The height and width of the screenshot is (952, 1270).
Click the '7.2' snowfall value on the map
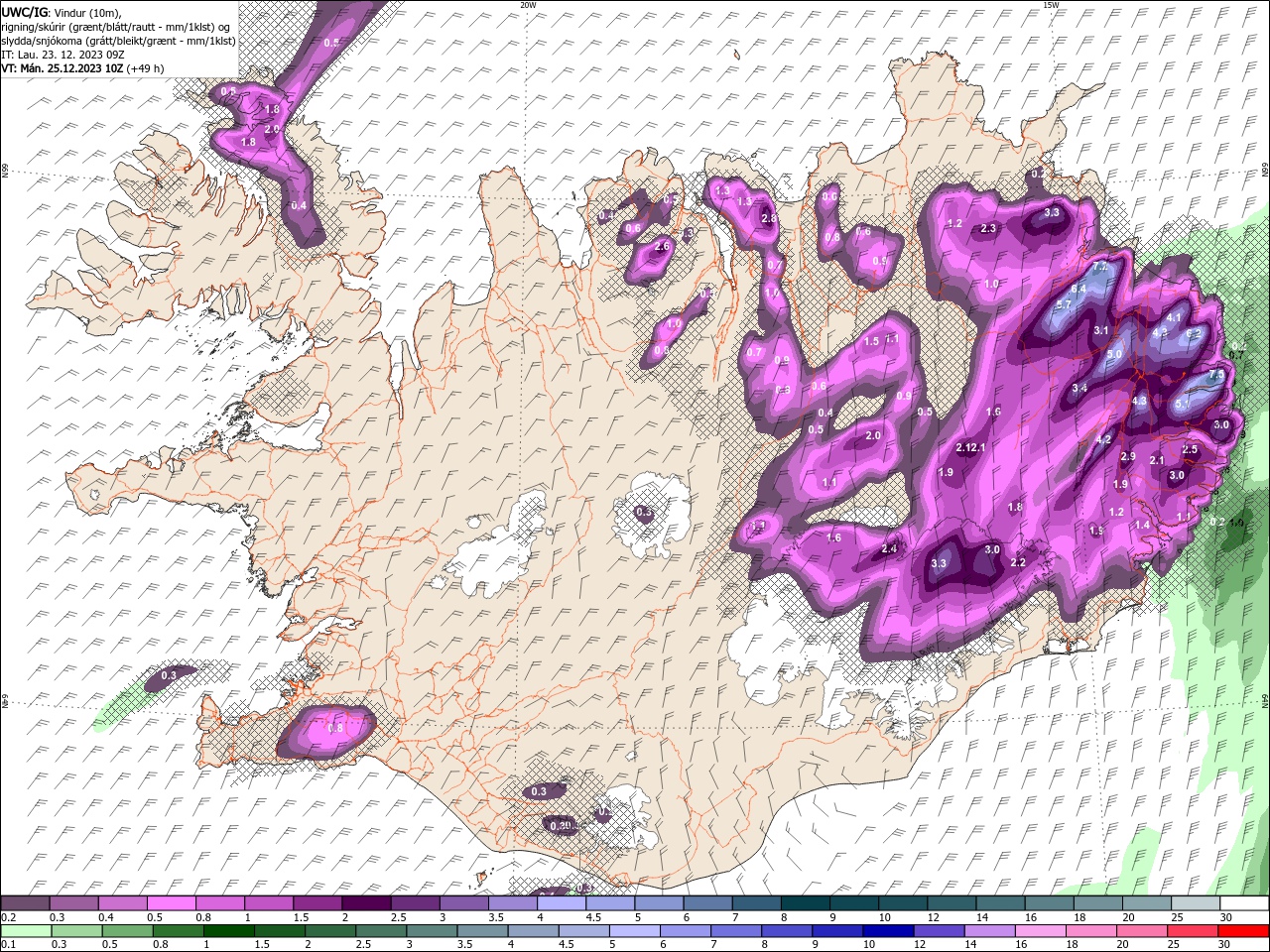click(1099, 268)
